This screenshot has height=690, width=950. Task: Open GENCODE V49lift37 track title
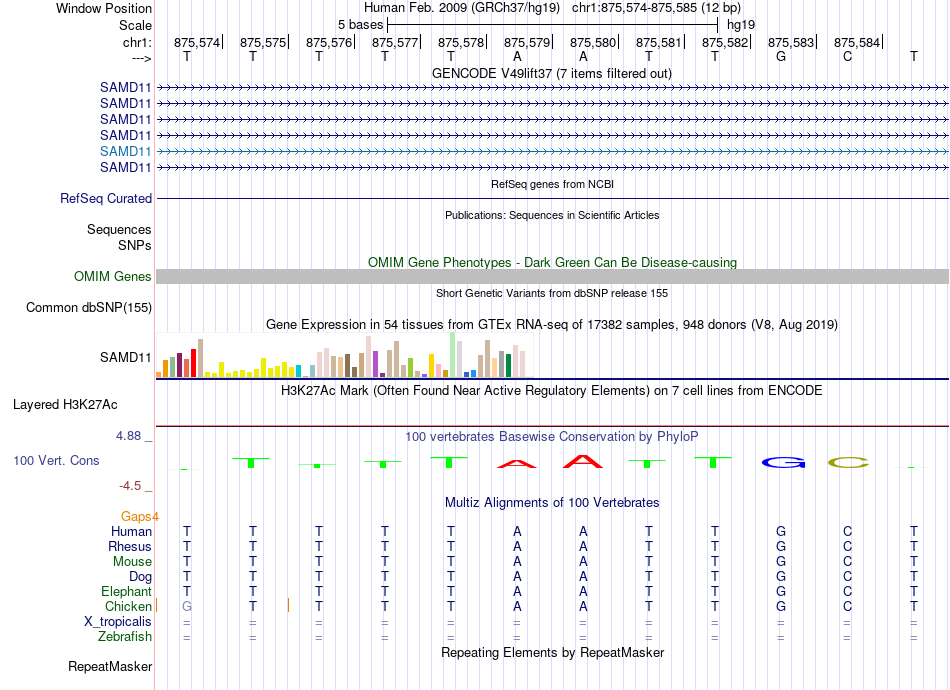point(552,73)
